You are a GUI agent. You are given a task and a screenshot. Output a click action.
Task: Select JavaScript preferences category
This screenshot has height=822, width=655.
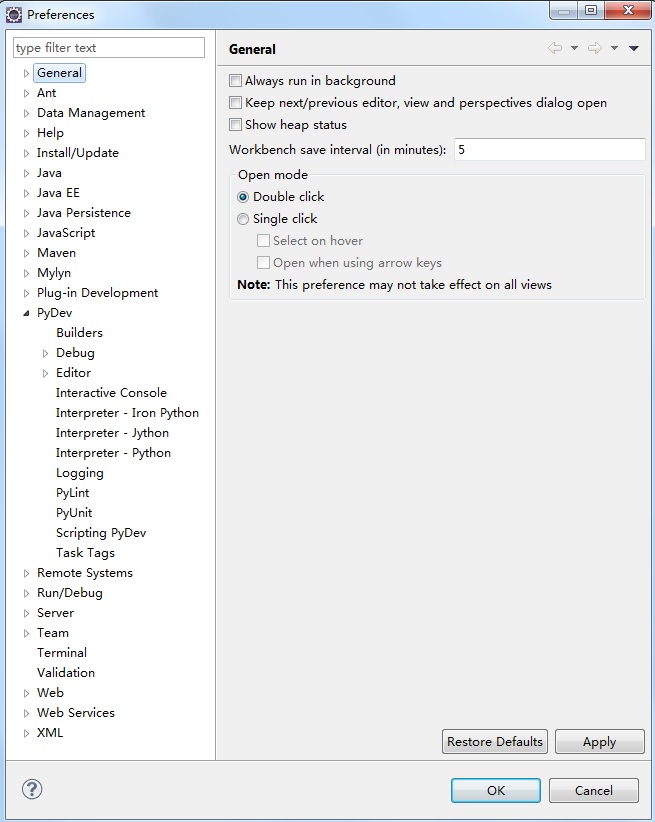66,233
